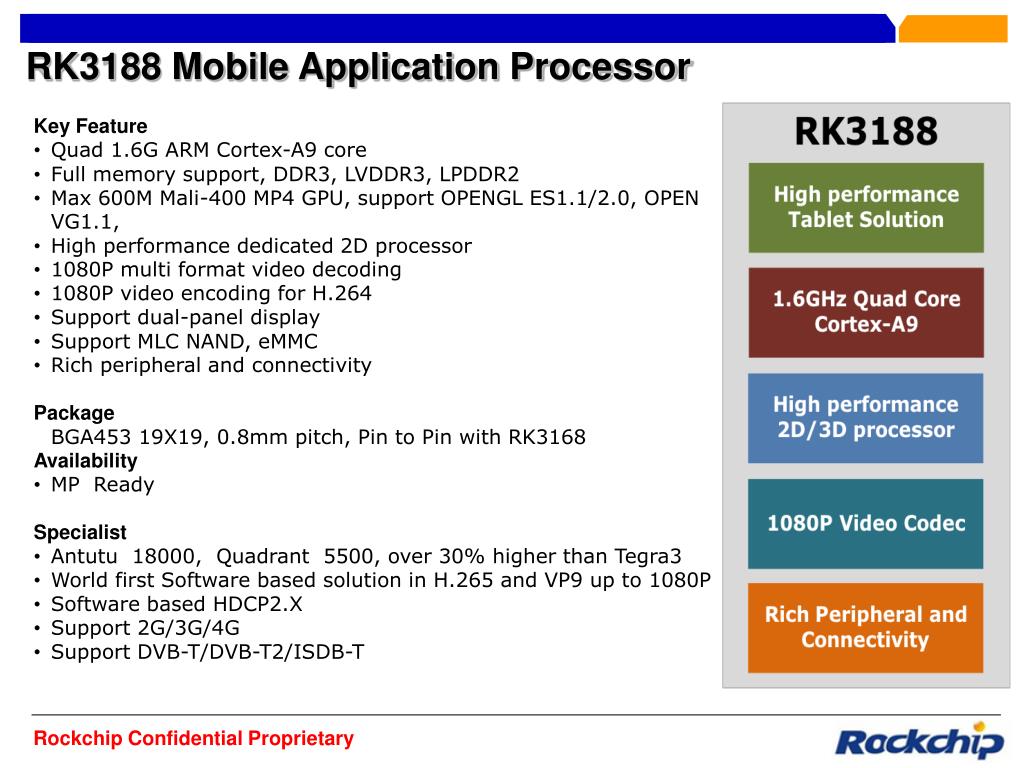The width and height of the screenshot is (1024, 768).
Task: Click the VG1.1 continuation line
Action: point(85,222)
